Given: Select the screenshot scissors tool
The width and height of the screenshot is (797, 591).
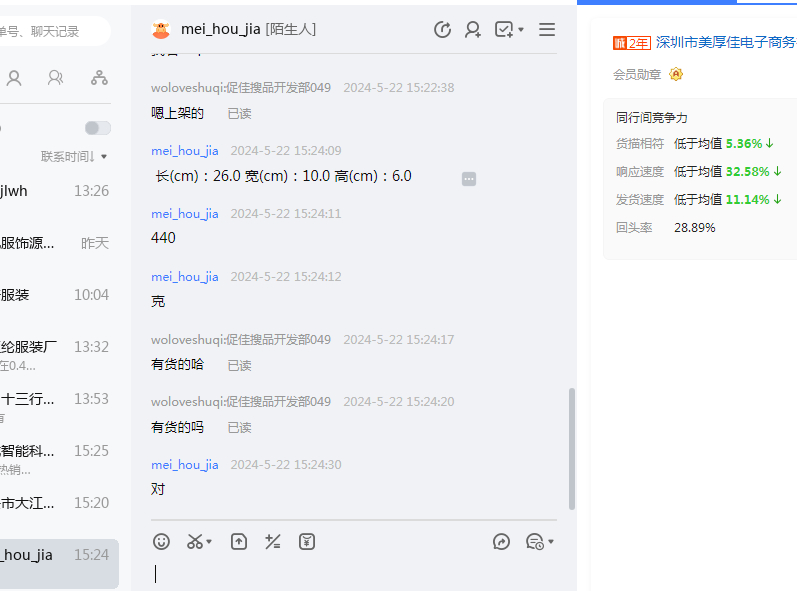Looking at the screenshot, I should 195,542.
